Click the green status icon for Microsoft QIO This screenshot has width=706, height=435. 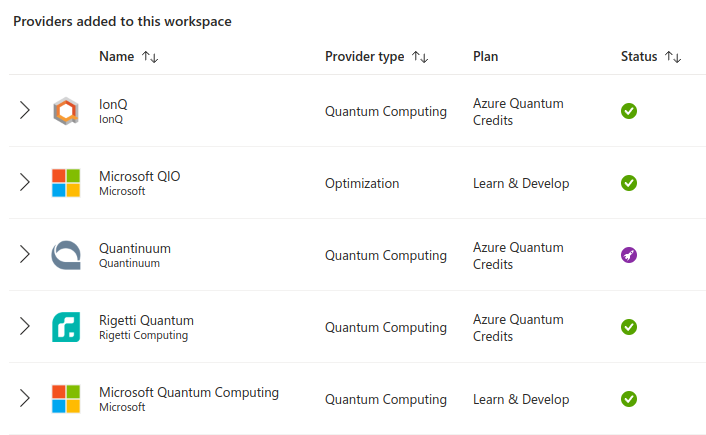629,183
